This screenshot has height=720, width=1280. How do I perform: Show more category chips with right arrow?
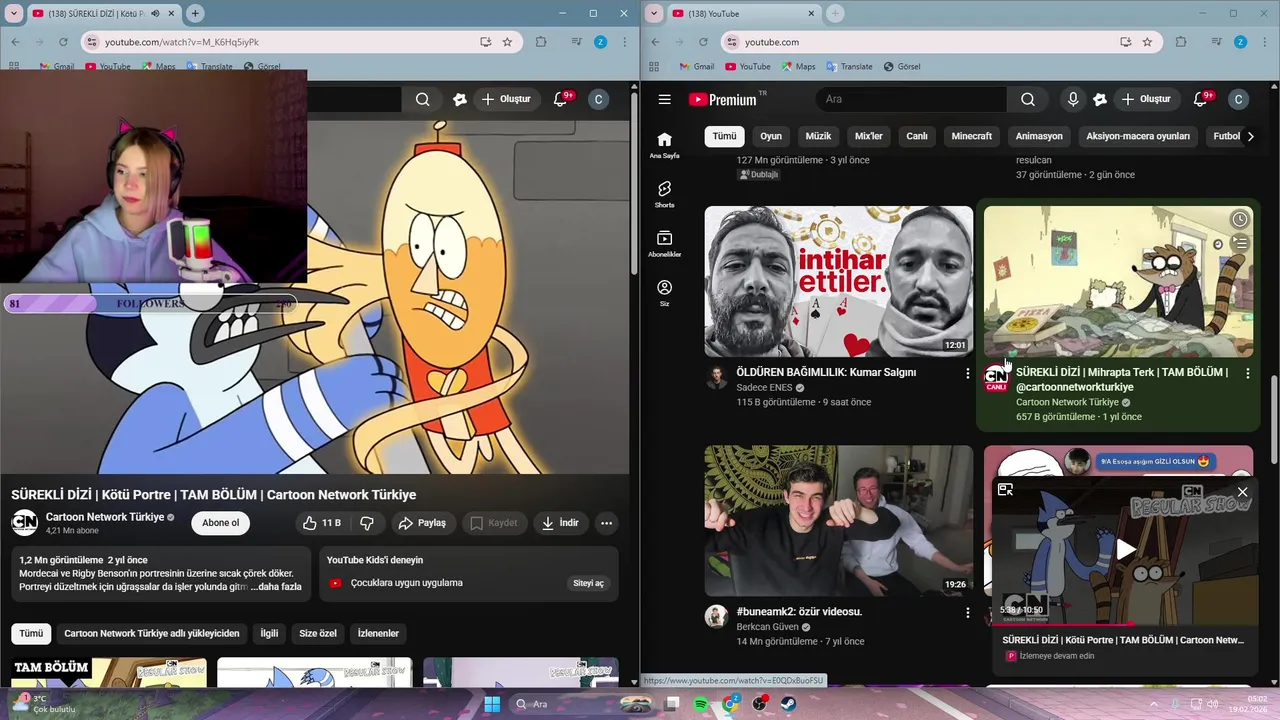tap(1250, 136)
